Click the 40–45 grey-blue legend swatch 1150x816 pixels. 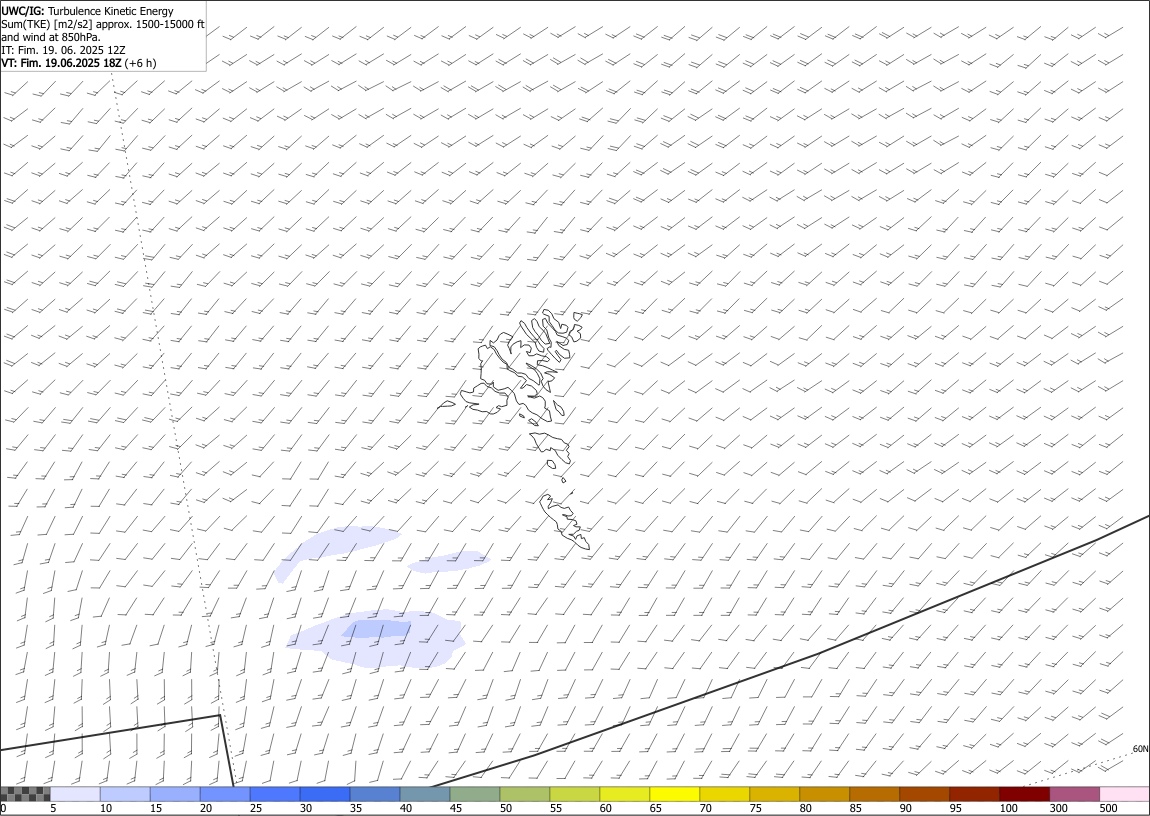[425, 794]
